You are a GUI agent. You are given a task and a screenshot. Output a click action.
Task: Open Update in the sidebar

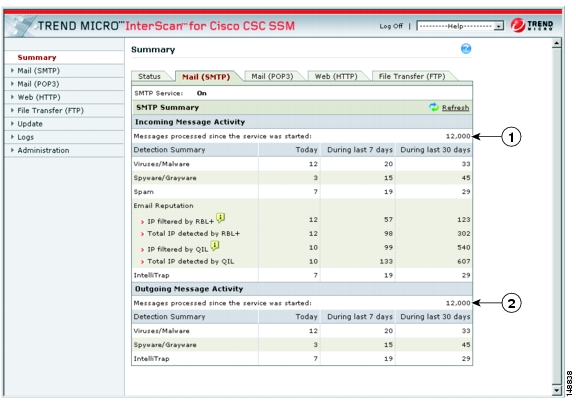tap(30, 124)
